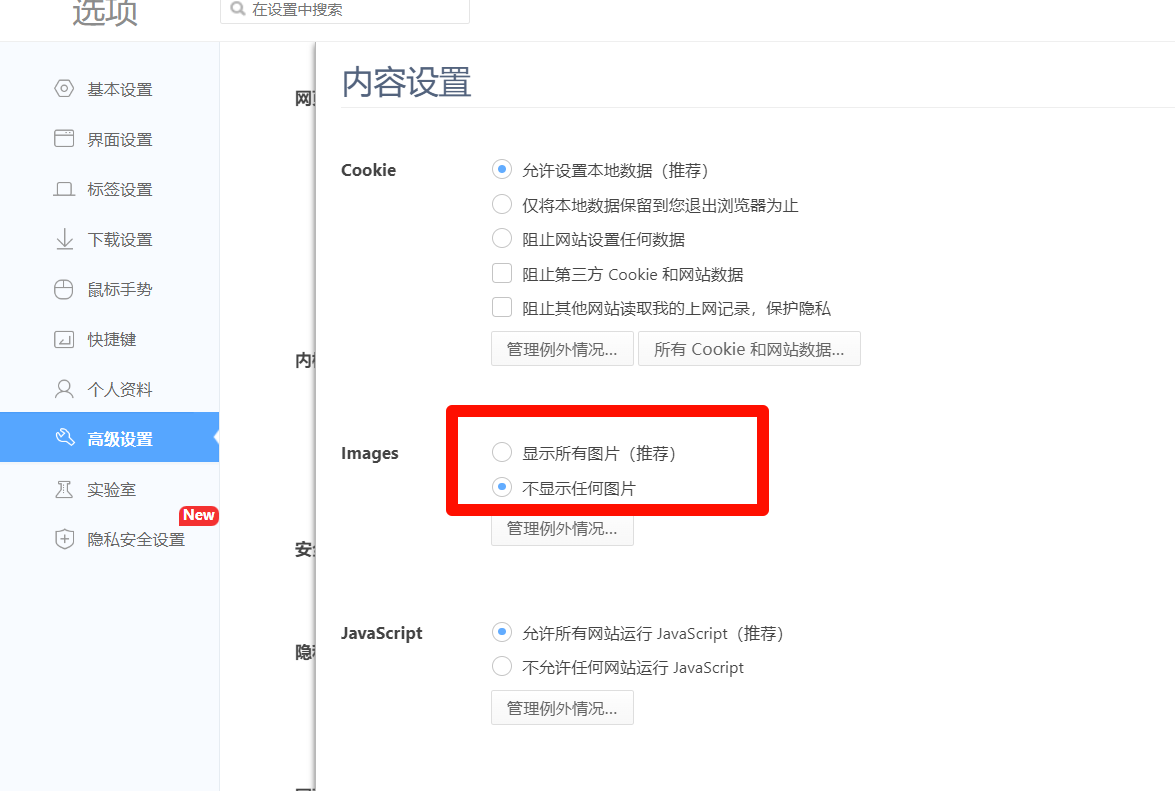This screenshot has width=1175, height=791.
Task: Click the 快捷键 keyboard shortcut icon
Action: (63, 338)
